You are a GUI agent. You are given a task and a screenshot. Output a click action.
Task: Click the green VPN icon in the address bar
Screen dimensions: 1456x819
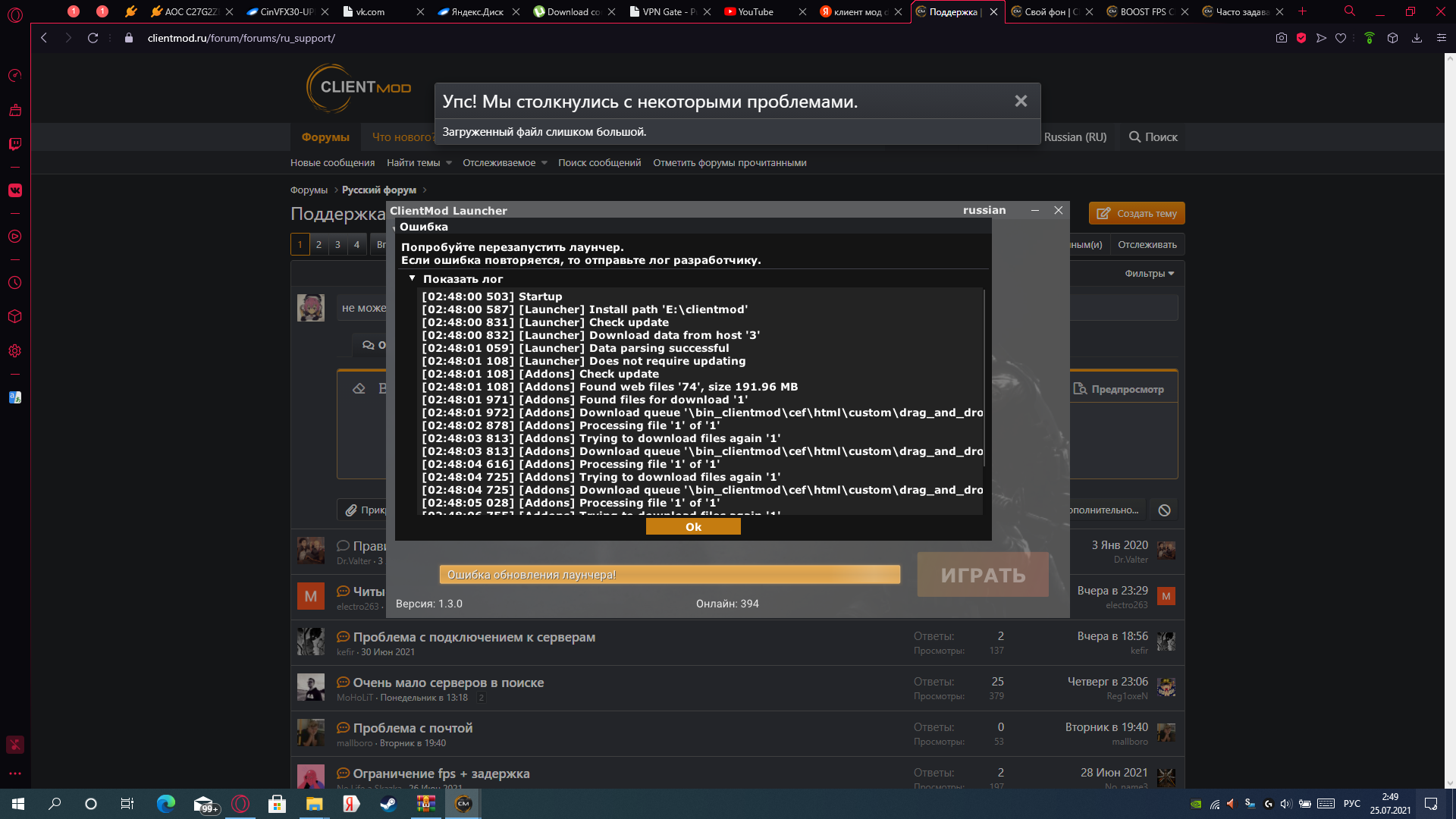[x=1370, y=38]
